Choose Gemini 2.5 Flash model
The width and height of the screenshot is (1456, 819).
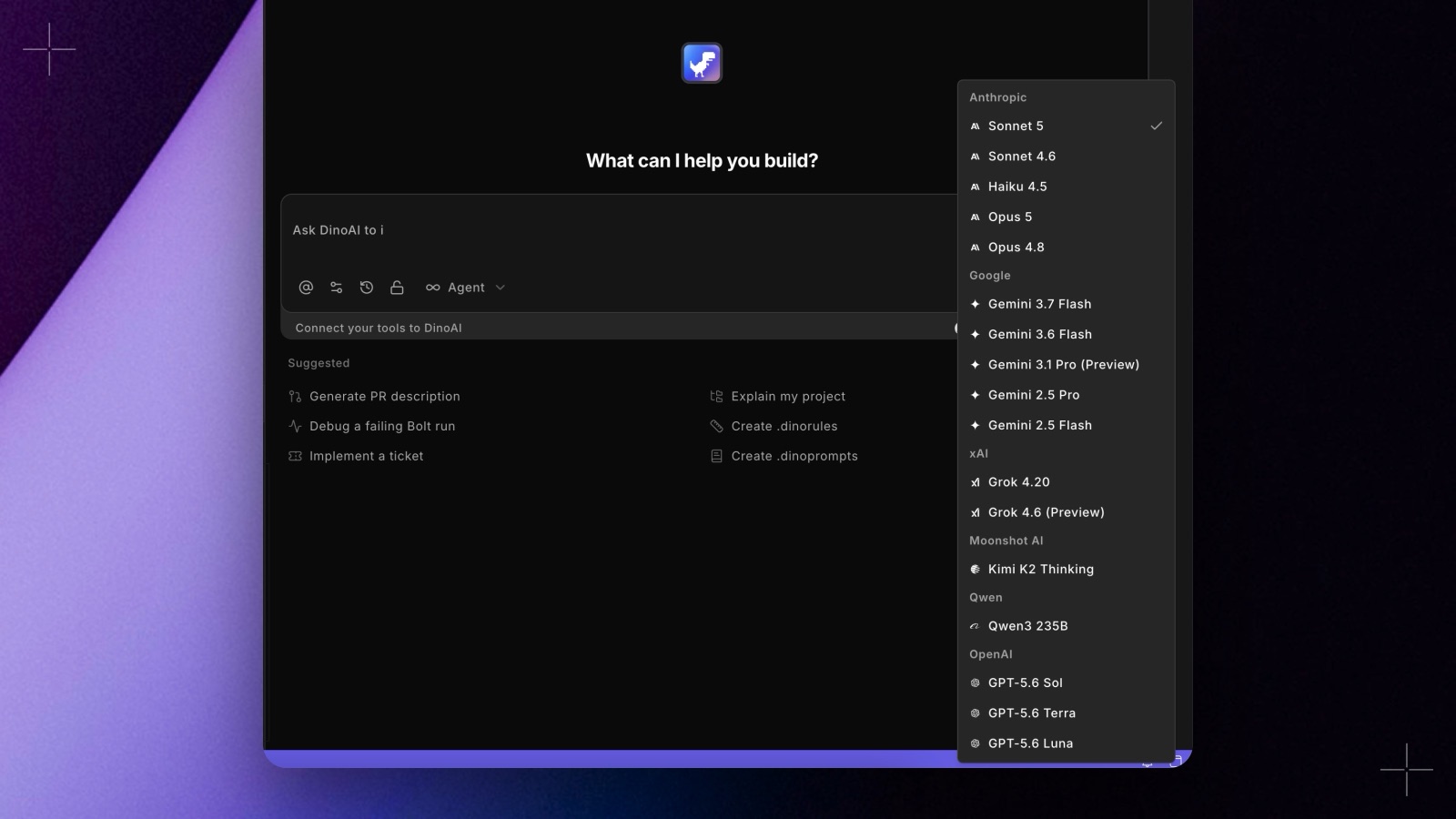click(1066, 425)
